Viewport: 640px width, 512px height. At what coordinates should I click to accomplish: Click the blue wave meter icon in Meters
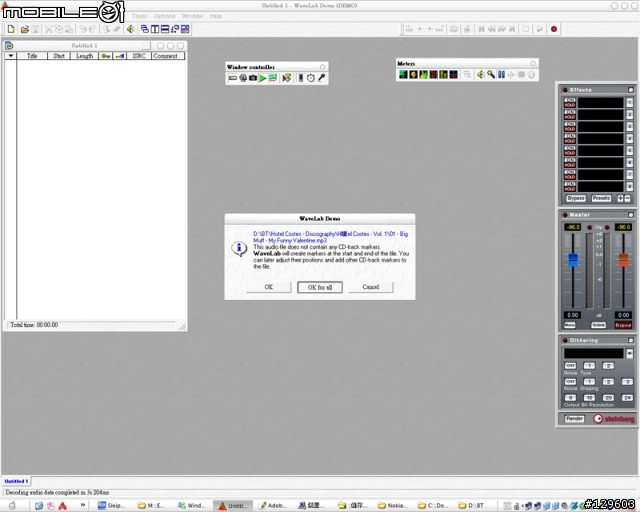pos(453,74)
